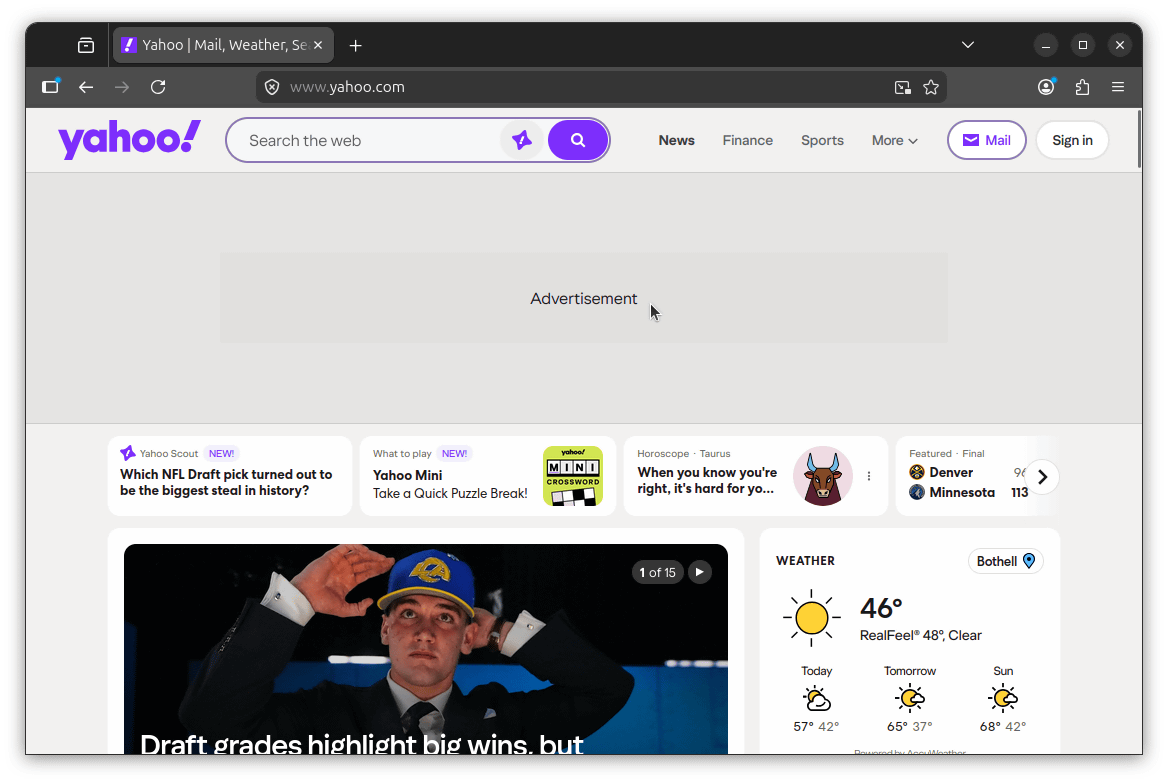Click the purple search magnifier button
The image size is (1168, 783).
pos(577,140)
